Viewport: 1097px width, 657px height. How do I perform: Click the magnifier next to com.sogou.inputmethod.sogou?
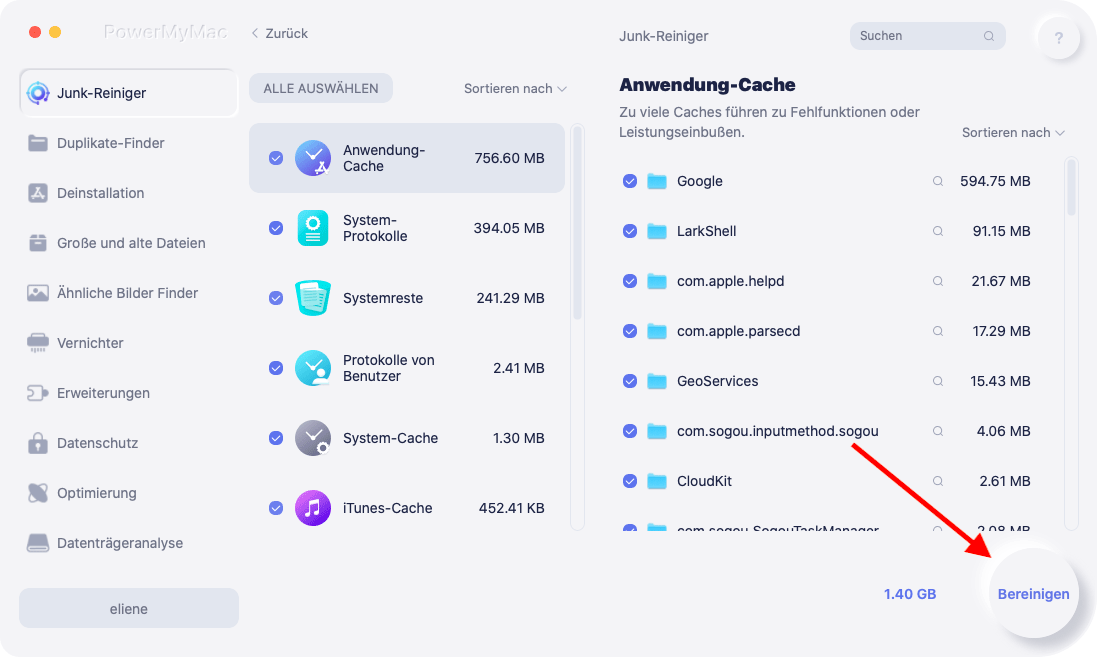tap(937, 431)
